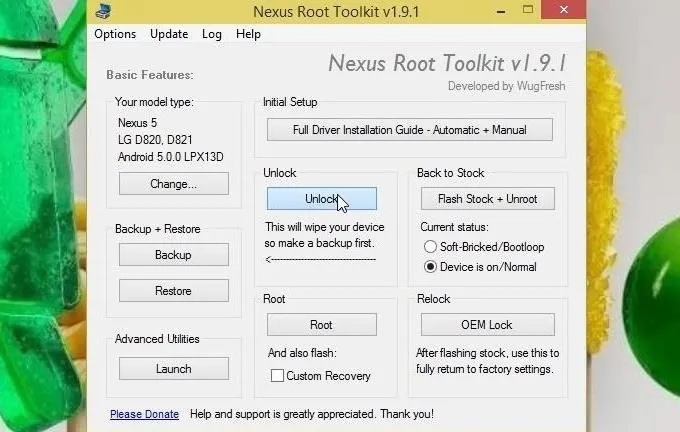Click the 'Current status:' label
This screenshot has height=432, width=680.
point(454,227)
